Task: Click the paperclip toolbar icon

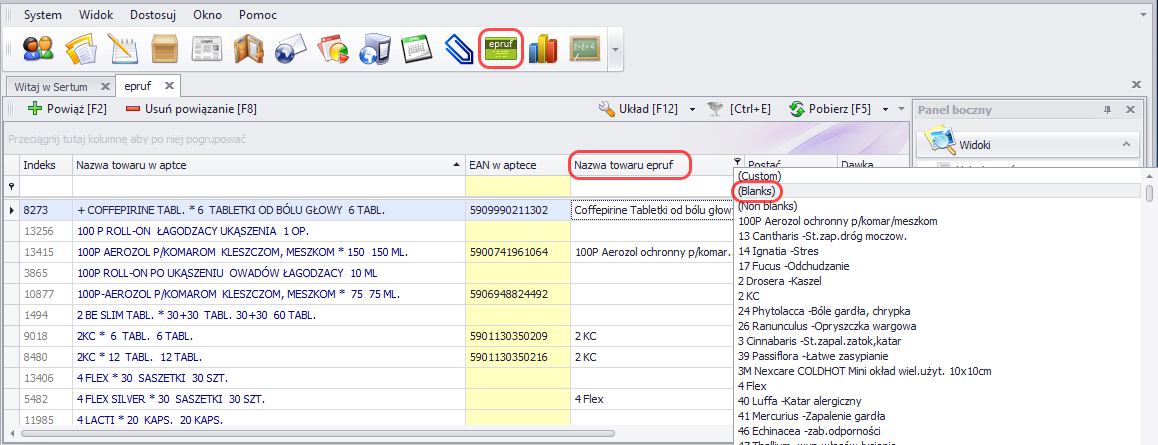Action: (x=458, y=48)
